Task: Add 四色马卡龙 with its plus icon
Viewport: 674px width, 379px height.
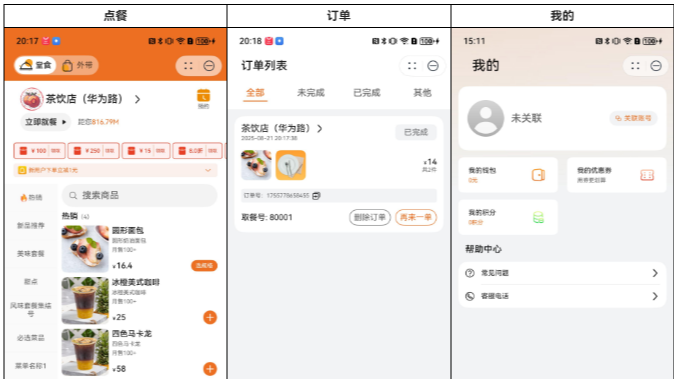Action: 210,369
